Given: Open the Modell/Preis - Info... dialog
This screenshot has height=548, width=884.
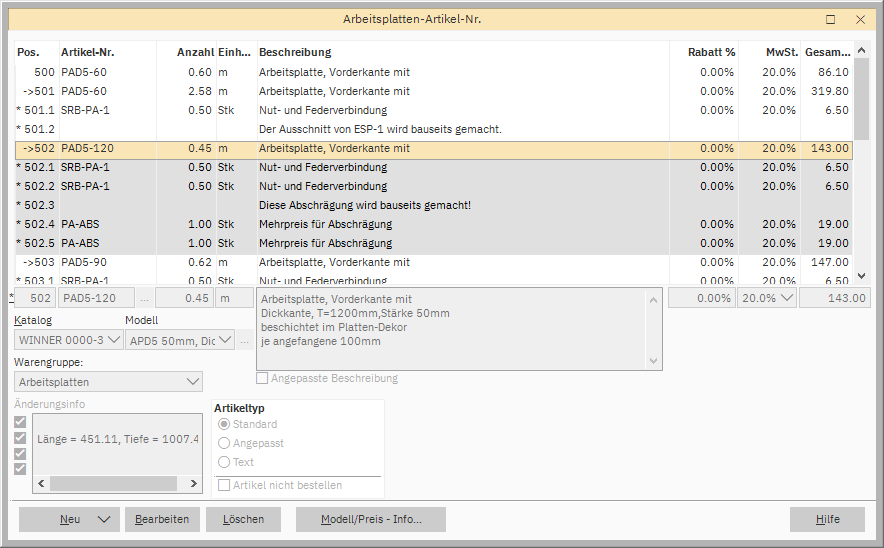Looking at the screenshot, I should pyautogui.click(x=370, y=519).
